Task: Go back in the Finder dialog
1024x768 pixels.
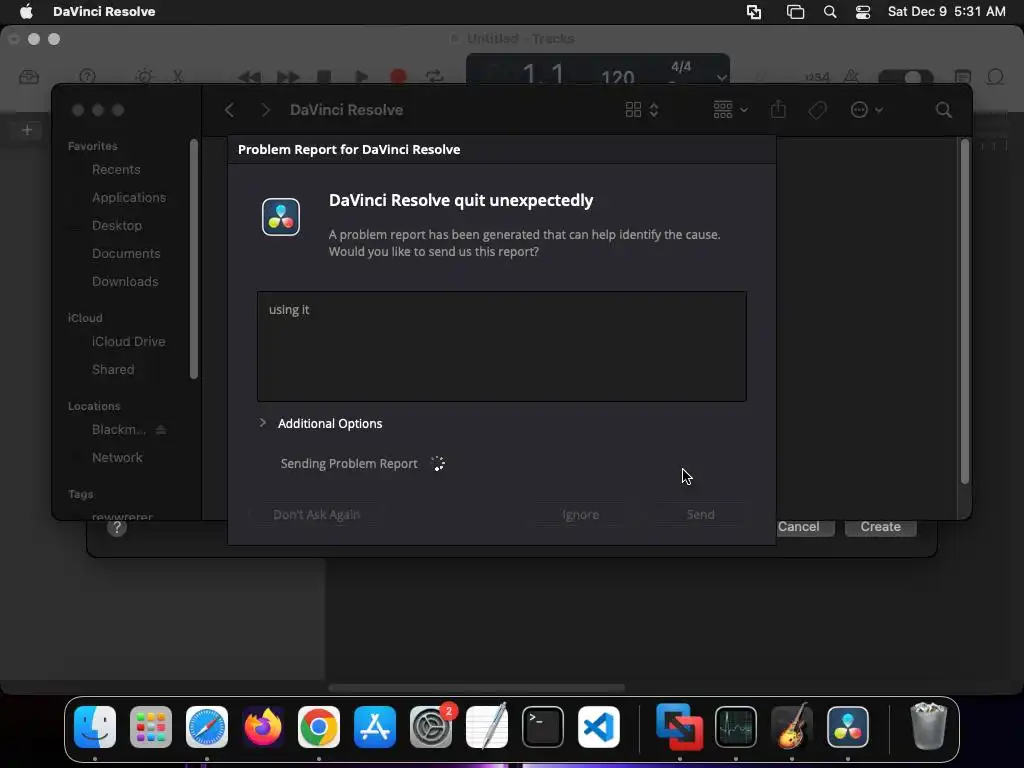Action: click(x=229, y=110)
